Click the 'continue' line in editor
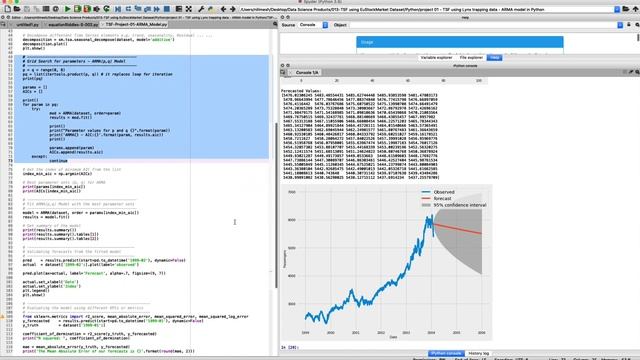The image size is (640, 360). pyautogui.click(x=58, y=161)
